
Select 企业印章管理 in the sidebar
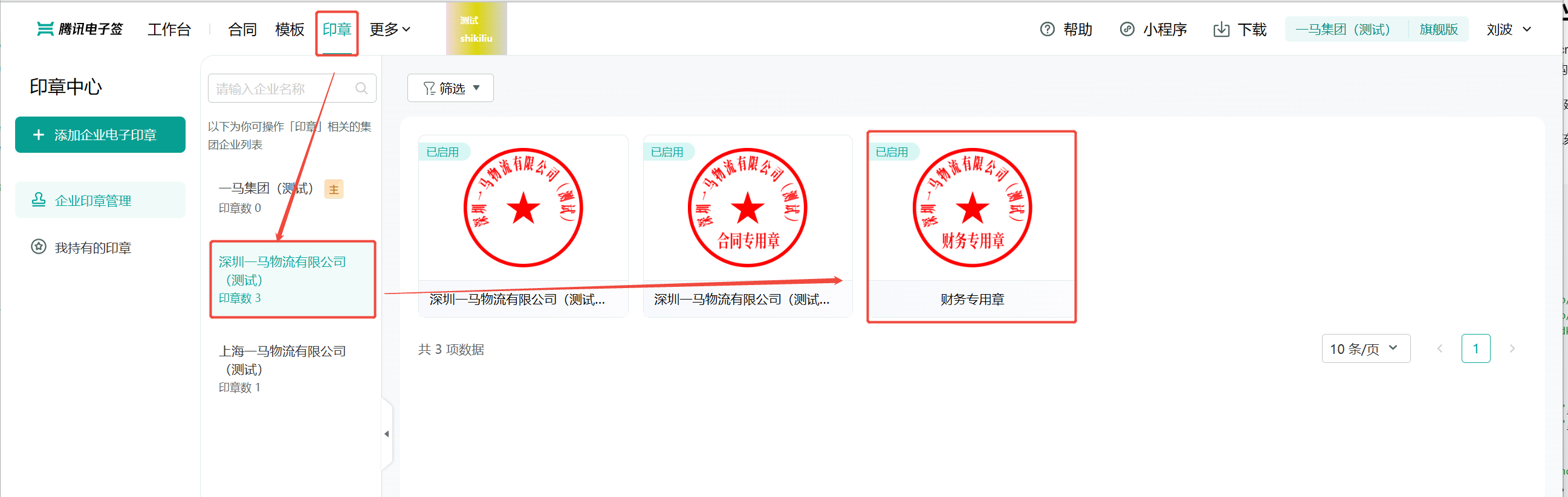[100, 200]
